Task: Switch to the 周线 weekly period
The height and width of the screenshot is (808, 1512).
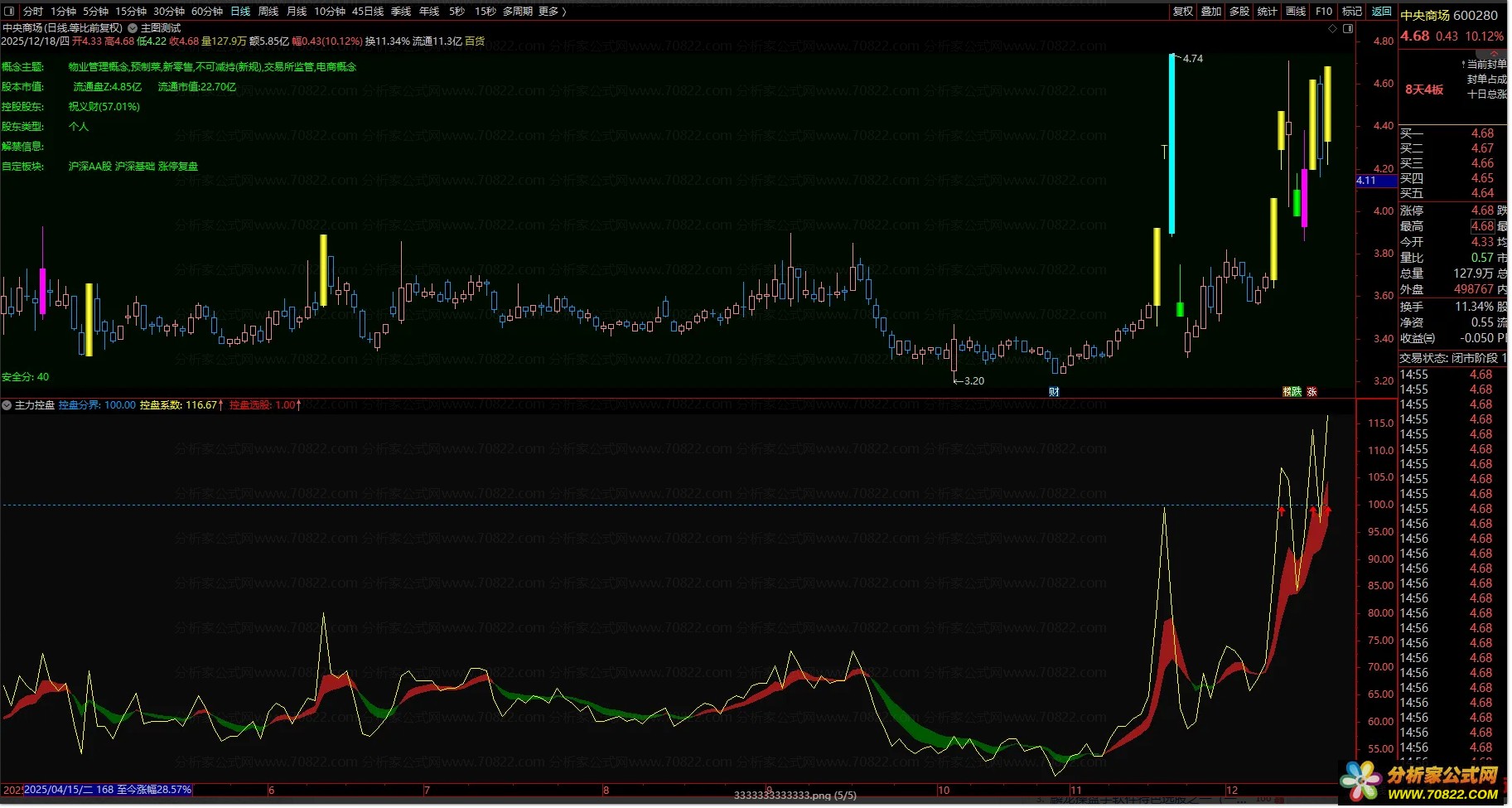Action: (x=268, y=12)
